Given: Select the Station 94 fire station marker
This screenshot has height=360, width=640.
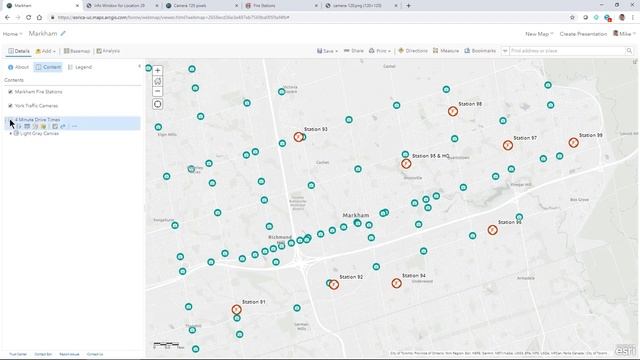Looking at the screenshot, I should tap(396, 283).
